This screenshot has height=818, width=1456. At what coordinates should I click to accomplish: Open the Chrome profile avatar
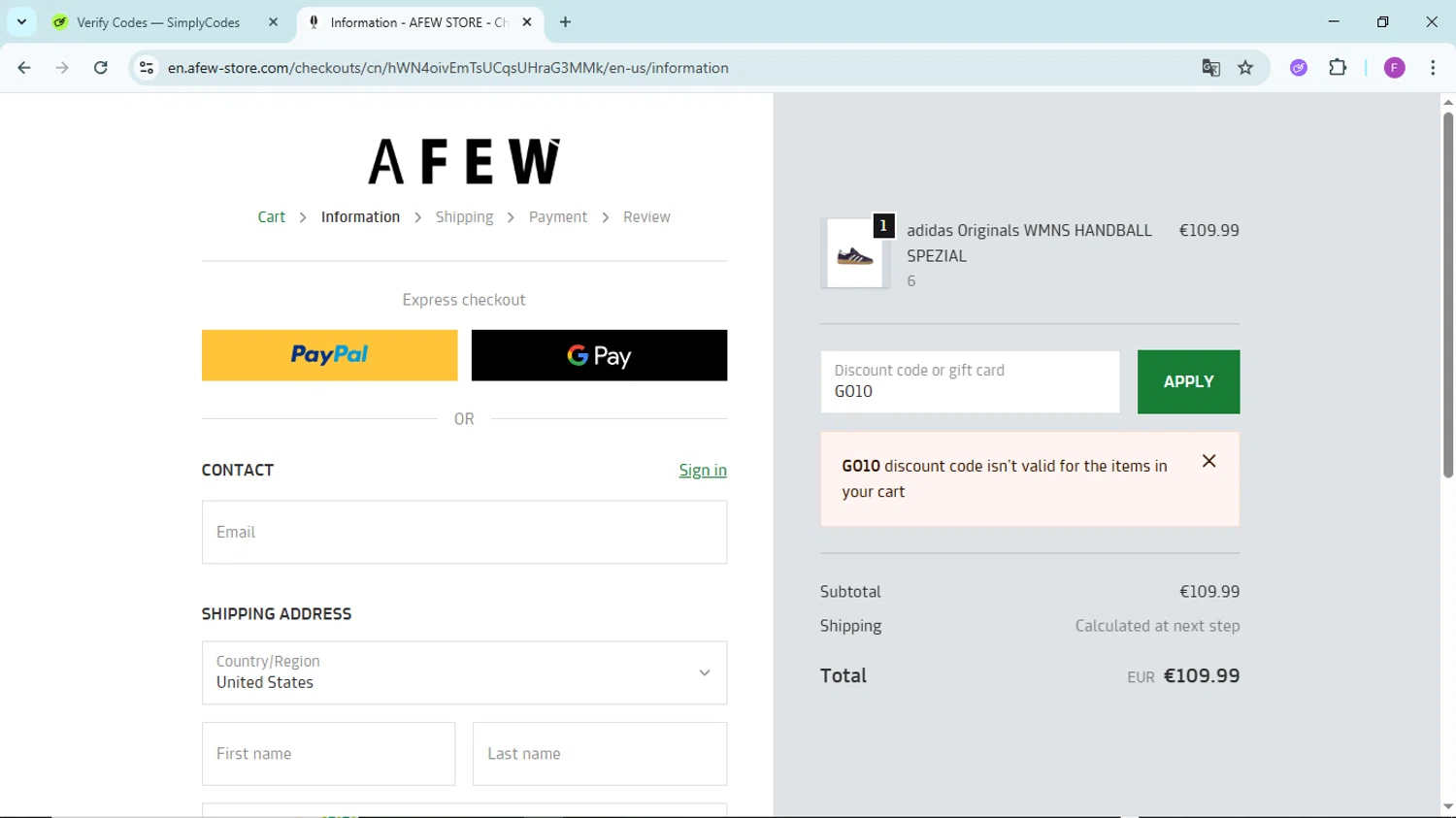[x=1394, y=68]
